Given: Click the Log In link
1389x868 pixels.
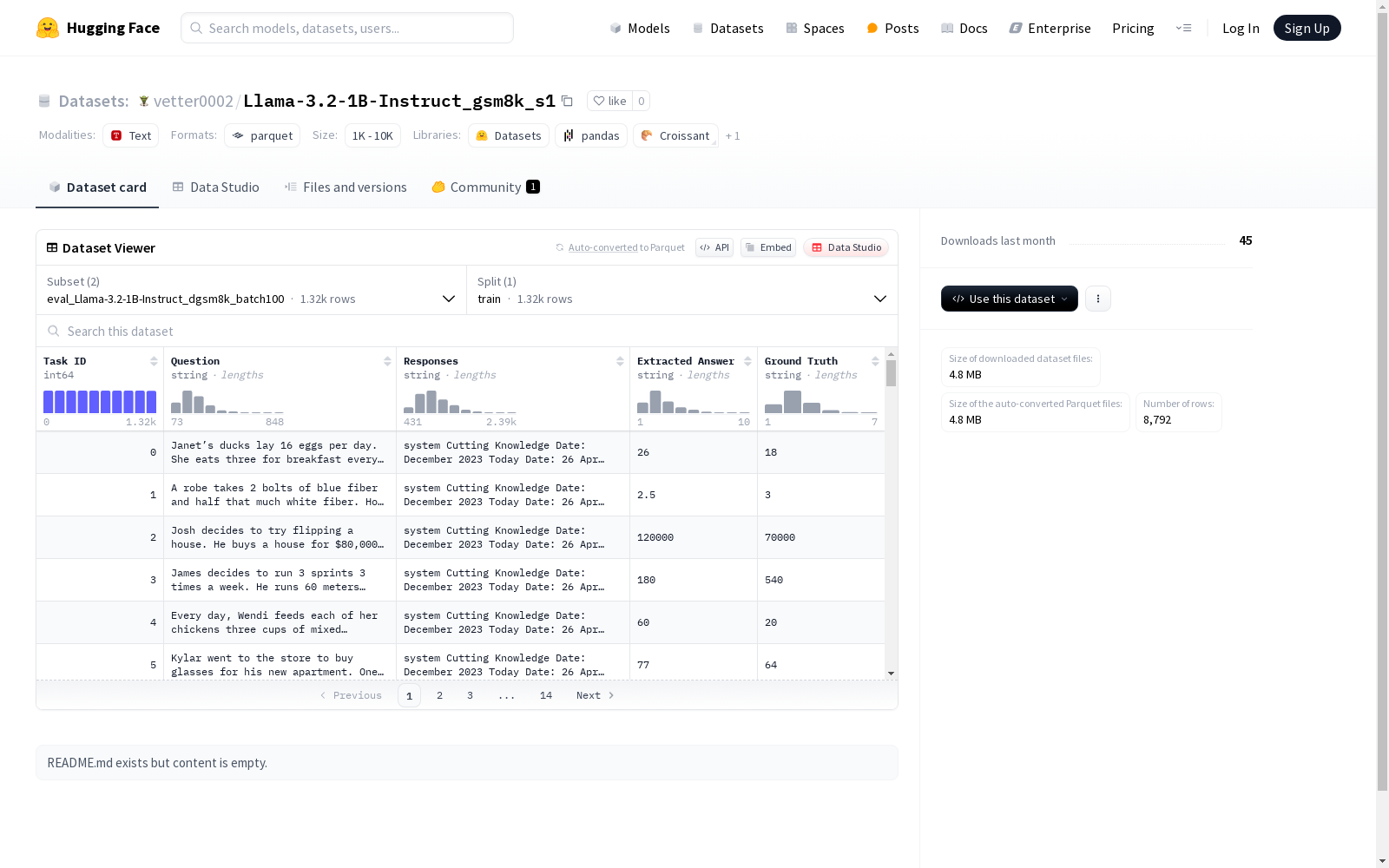Looking at the screenshot, I should tap(1241, 28).
